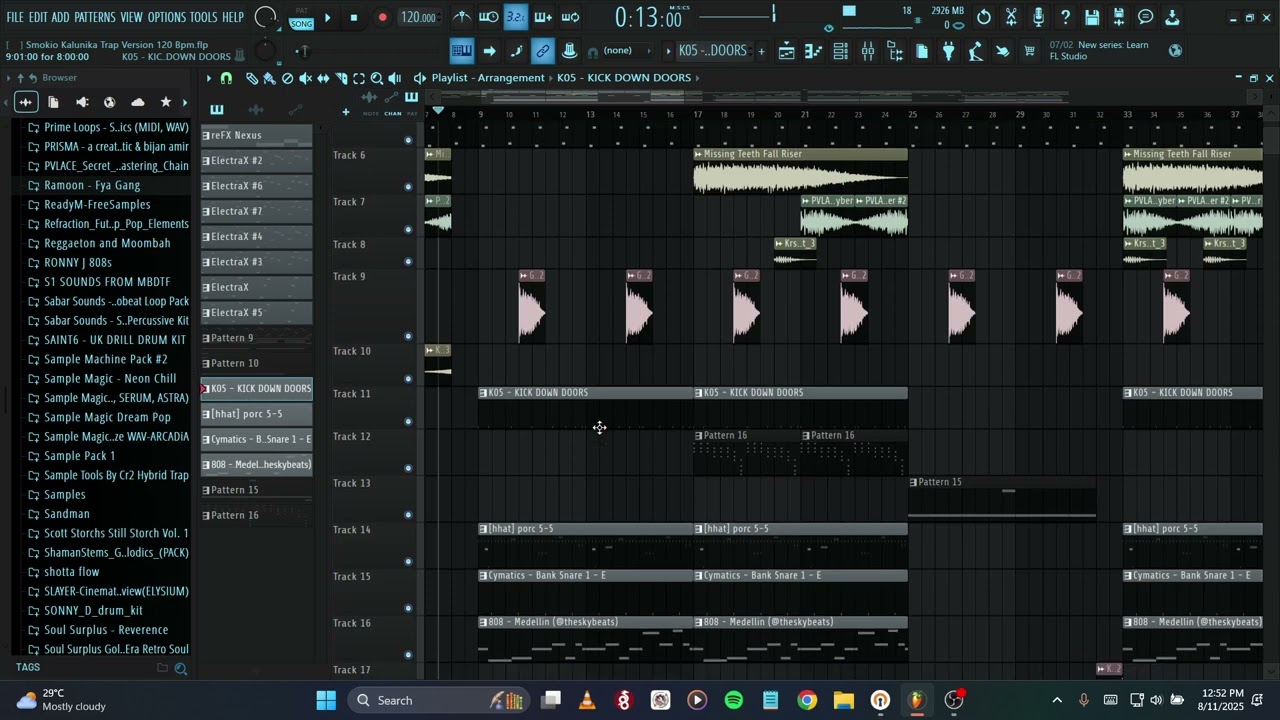Select Pattern 15 in the picker list
The image size is (1280, 720).
[x=257, y=490]
